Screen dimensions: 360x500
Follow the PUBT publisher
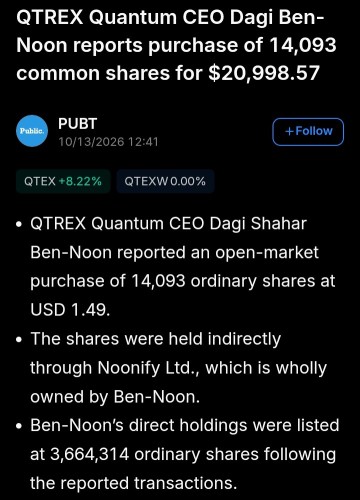308,132
